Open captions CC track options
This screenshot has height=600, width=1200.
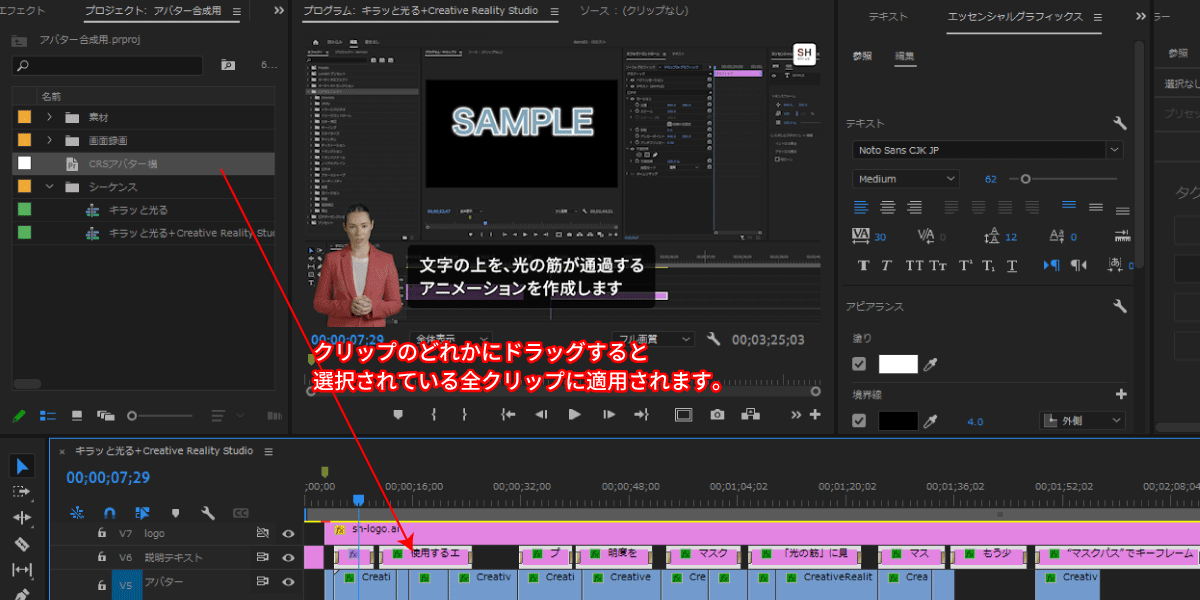pos(240,513)
